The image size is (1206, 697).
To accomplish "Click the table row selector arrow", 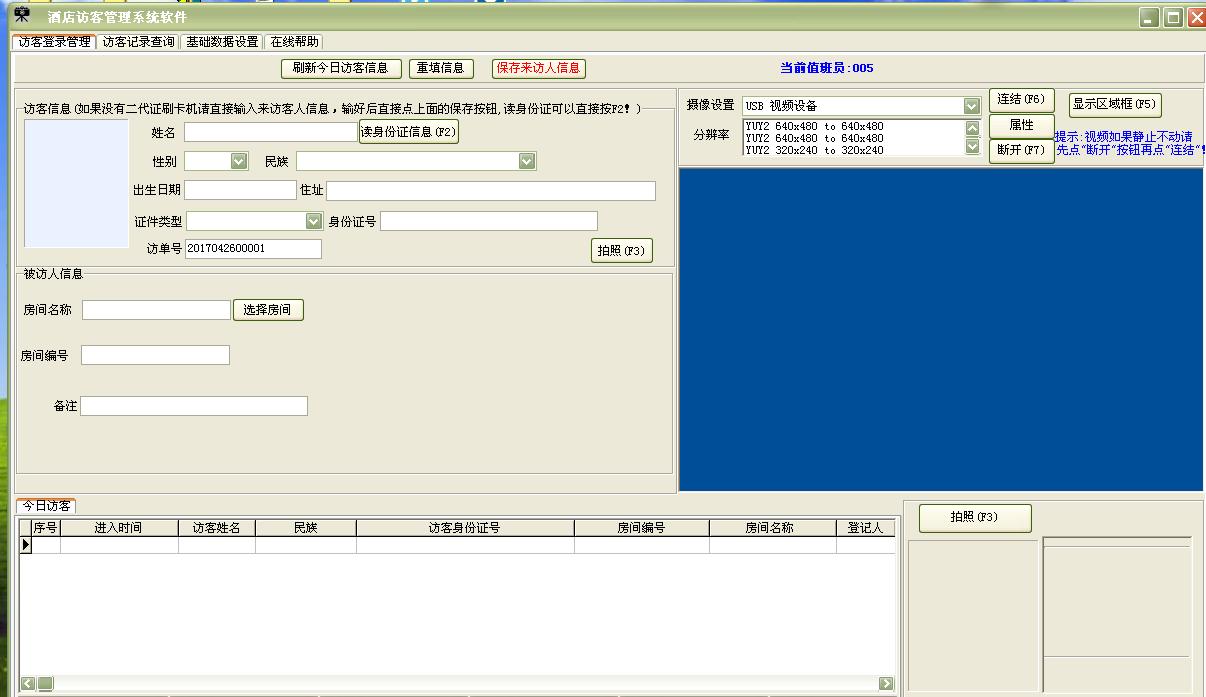I will 26,545.
